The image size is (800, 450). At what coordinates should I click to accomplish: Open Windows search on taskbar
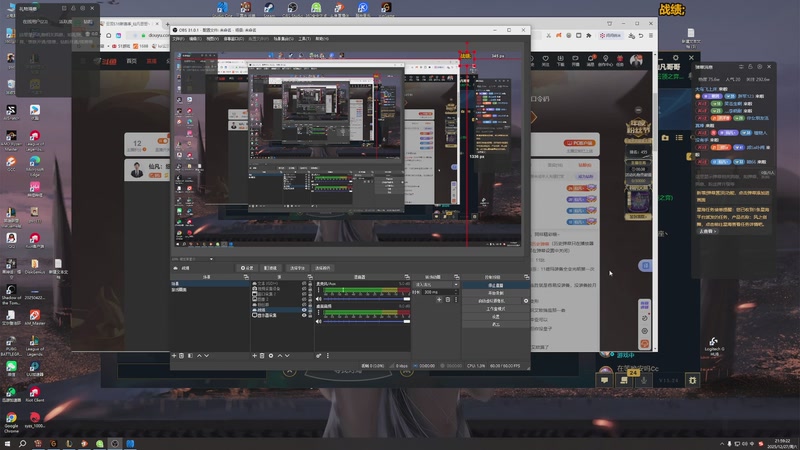[x=22, y=443]
